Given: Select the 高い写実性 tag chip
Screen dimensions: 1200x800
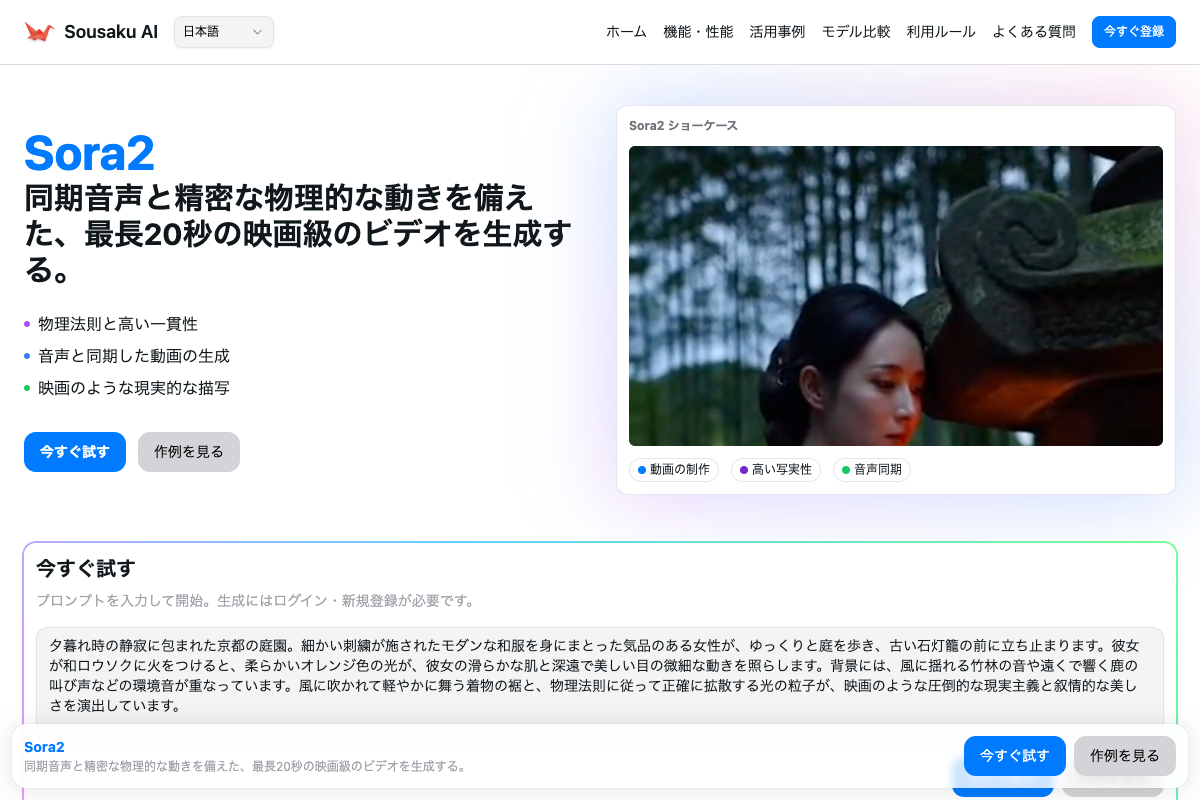Looking at the screenshot, I should point(776,470).
